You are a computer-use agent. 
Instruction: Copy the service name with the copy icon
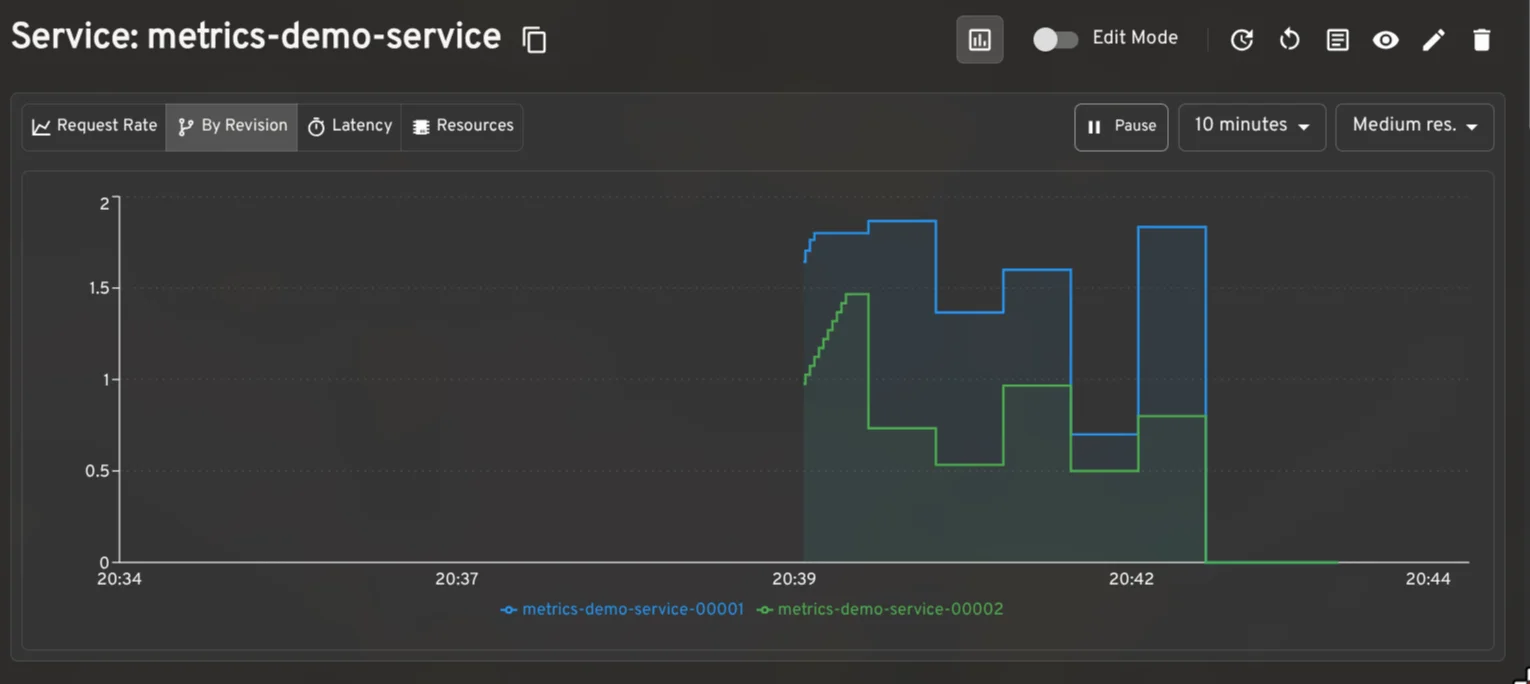pyautogui.click(x=535, y=40)
